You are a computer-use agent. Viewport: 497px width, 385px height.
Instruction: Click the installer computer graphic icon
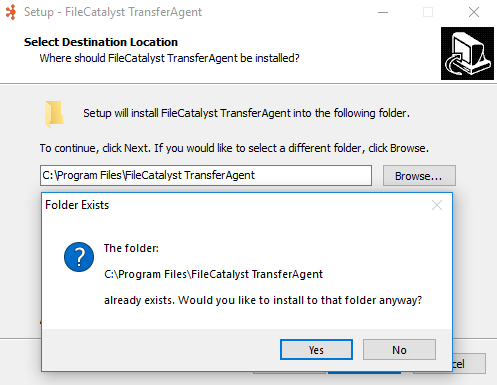(467, 53)
